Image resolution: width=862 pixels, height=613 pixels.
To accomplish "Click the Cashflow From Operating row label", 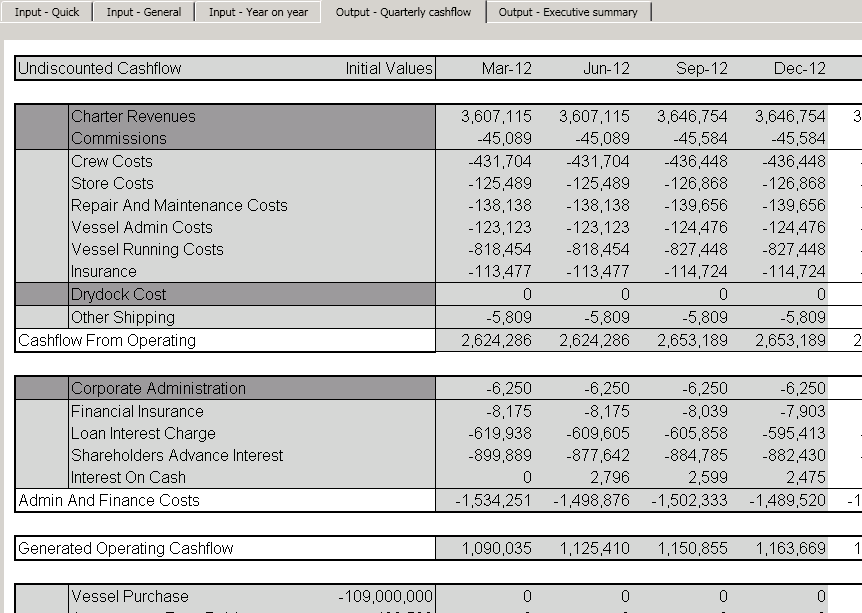I will point(107,341).
